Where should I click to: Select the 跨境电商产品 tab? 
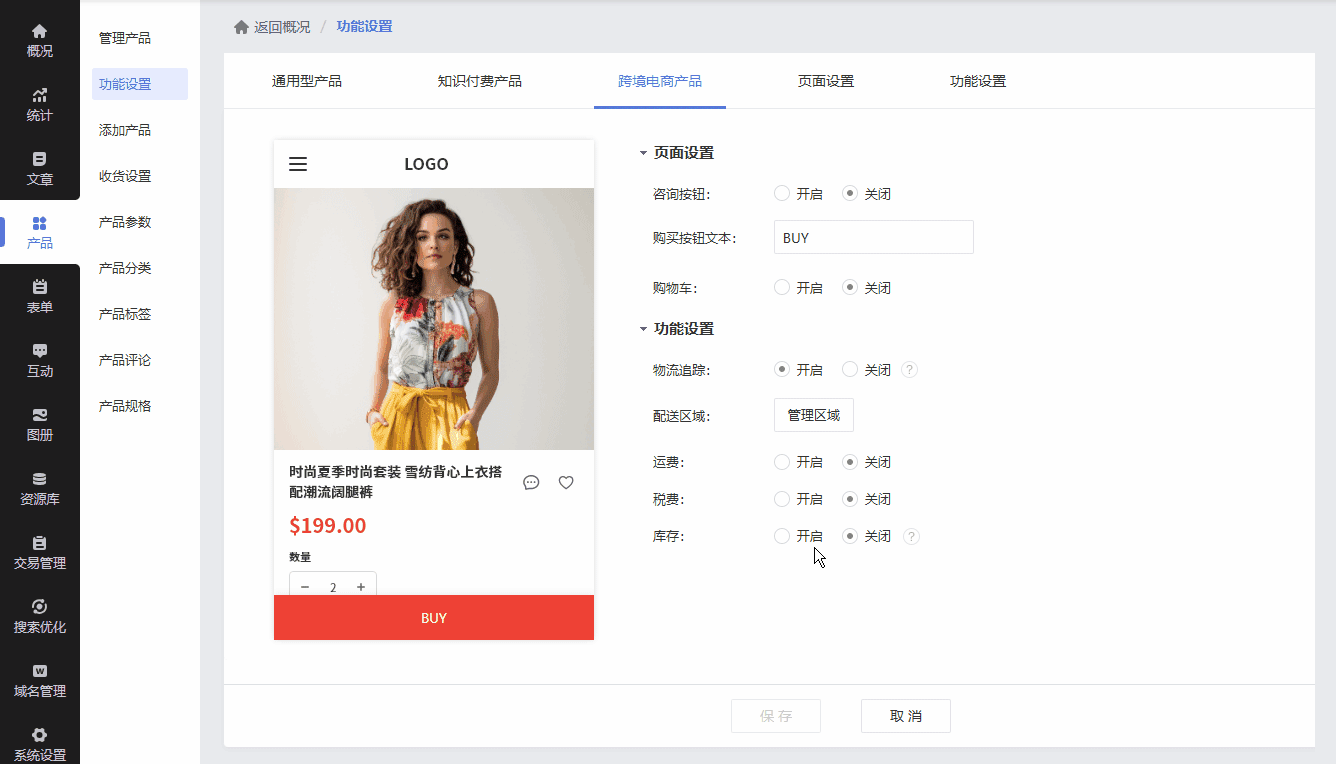tap(660, 81)
